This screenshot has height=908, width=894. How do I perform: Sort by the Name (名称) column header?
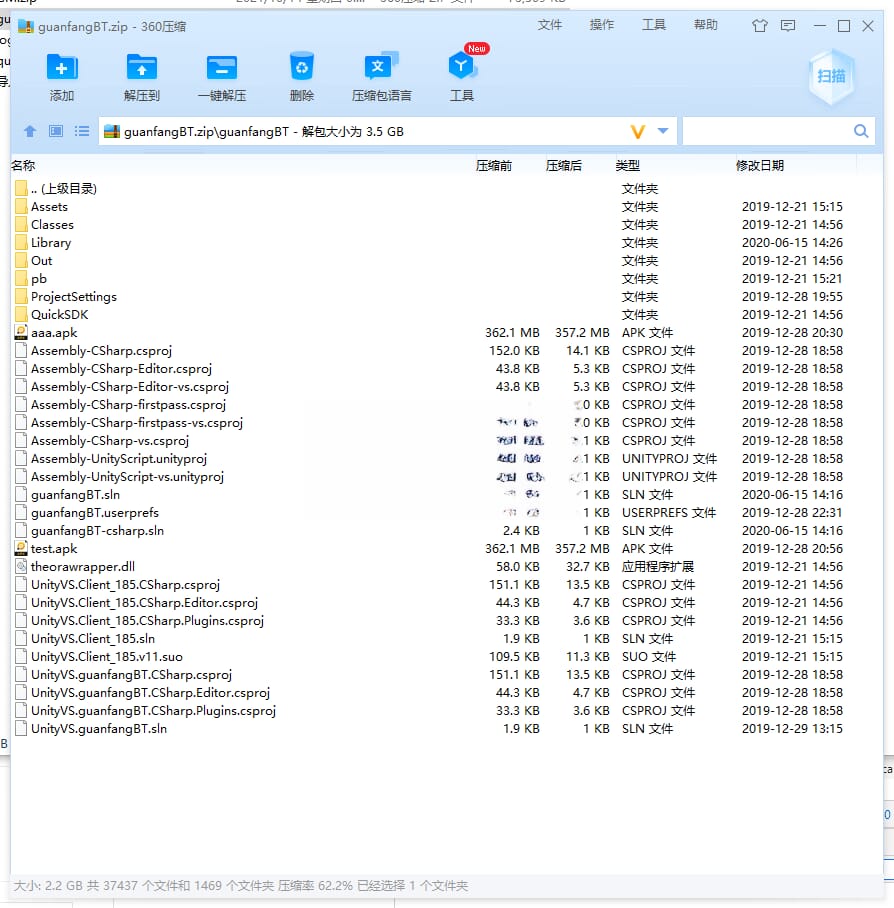pos(23,166)
